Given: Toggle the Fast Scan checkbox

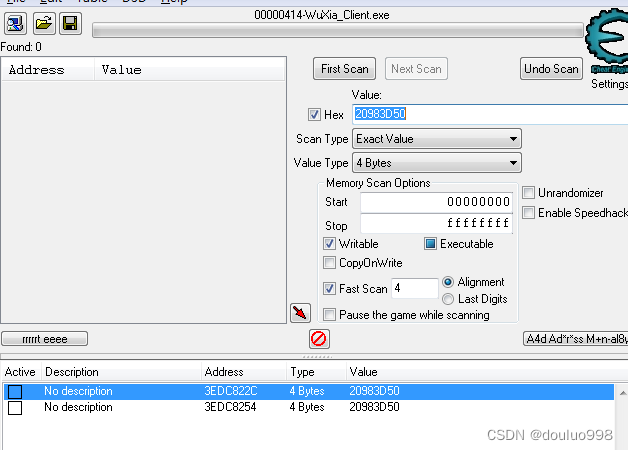Looking at the screenshot, I should click(x=329, y=288).
